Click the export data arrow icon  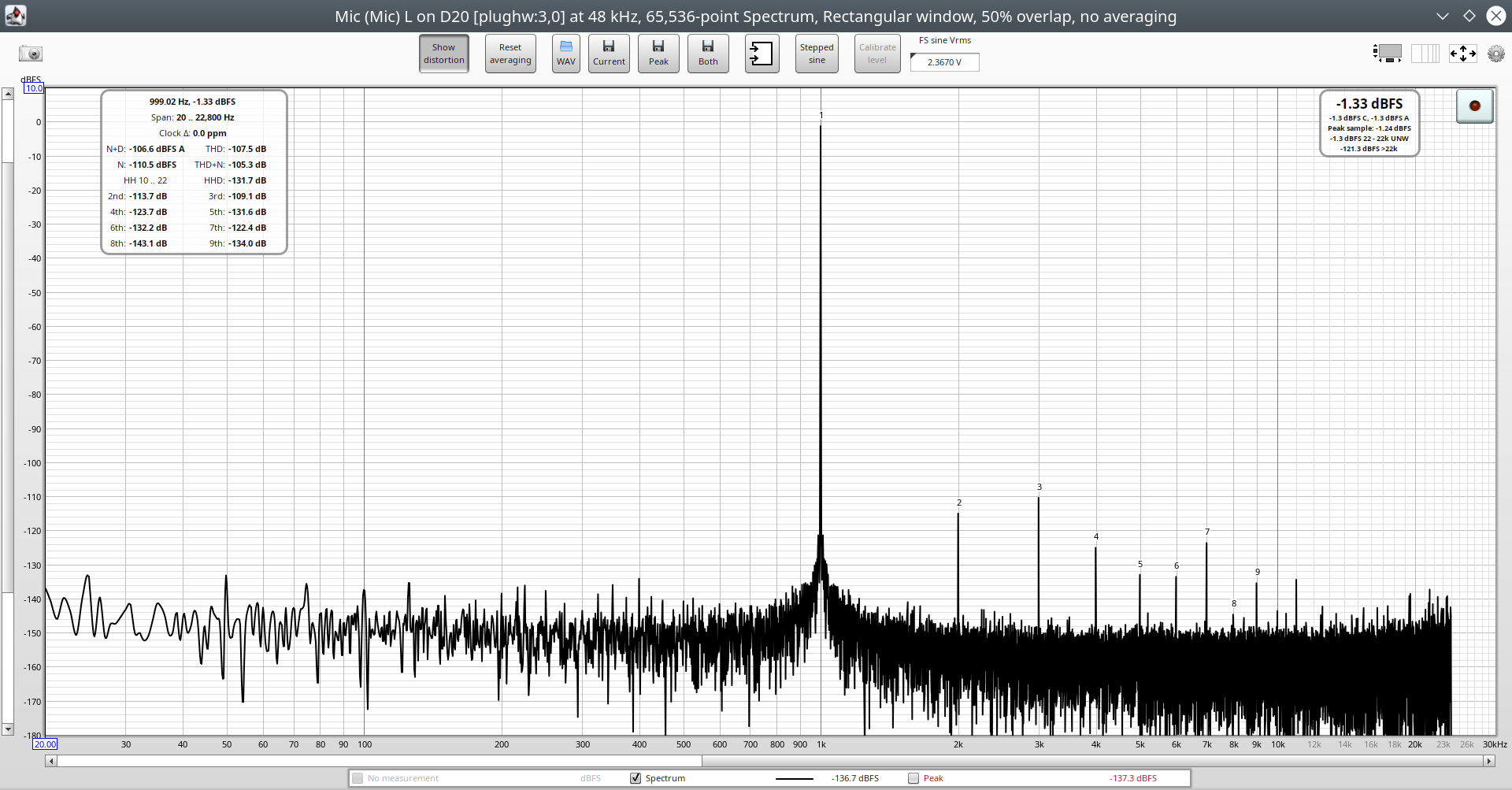tap(762, 54)
